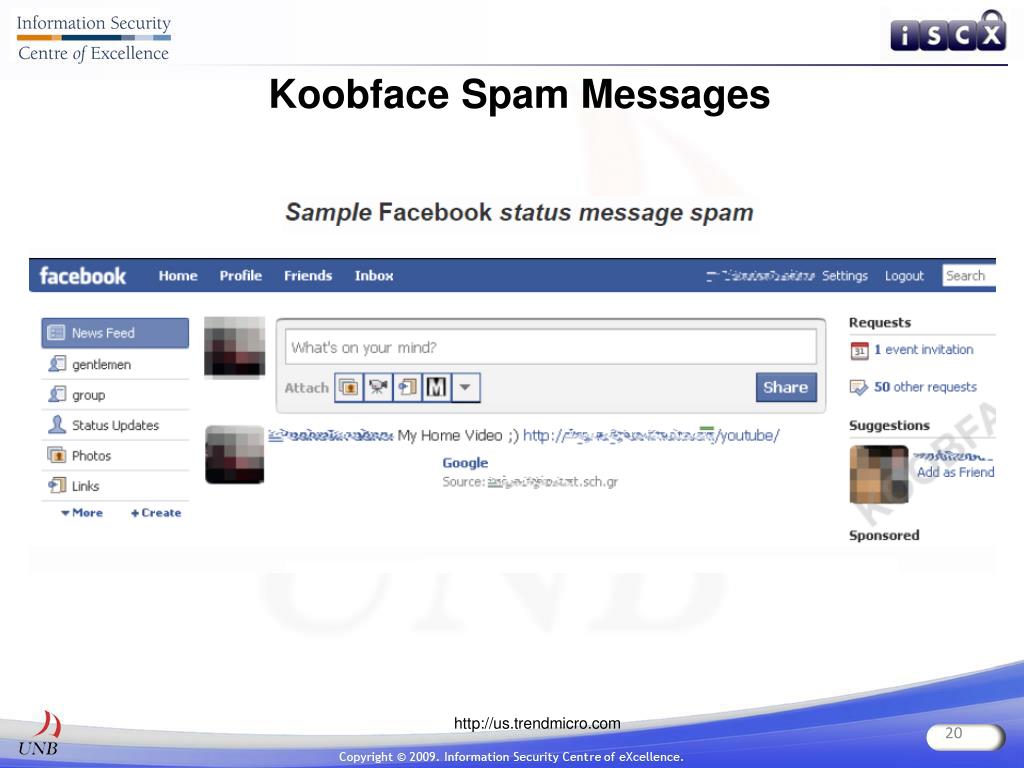This screenshot has width=1024, height=768.
Task: Open Friends in the navigation bar
Action: coord(308,276)
